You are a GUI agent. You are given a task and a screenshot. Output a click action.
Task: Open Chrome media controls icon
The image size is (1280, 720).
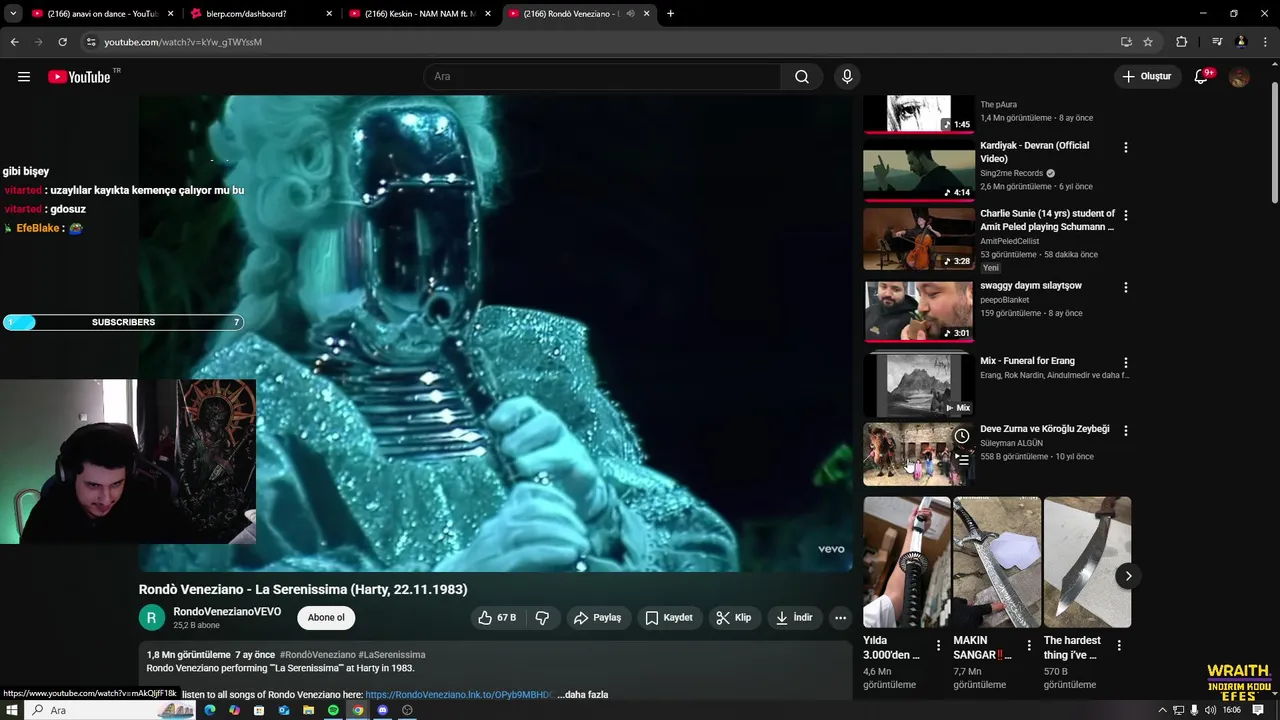click(1217, 42)
